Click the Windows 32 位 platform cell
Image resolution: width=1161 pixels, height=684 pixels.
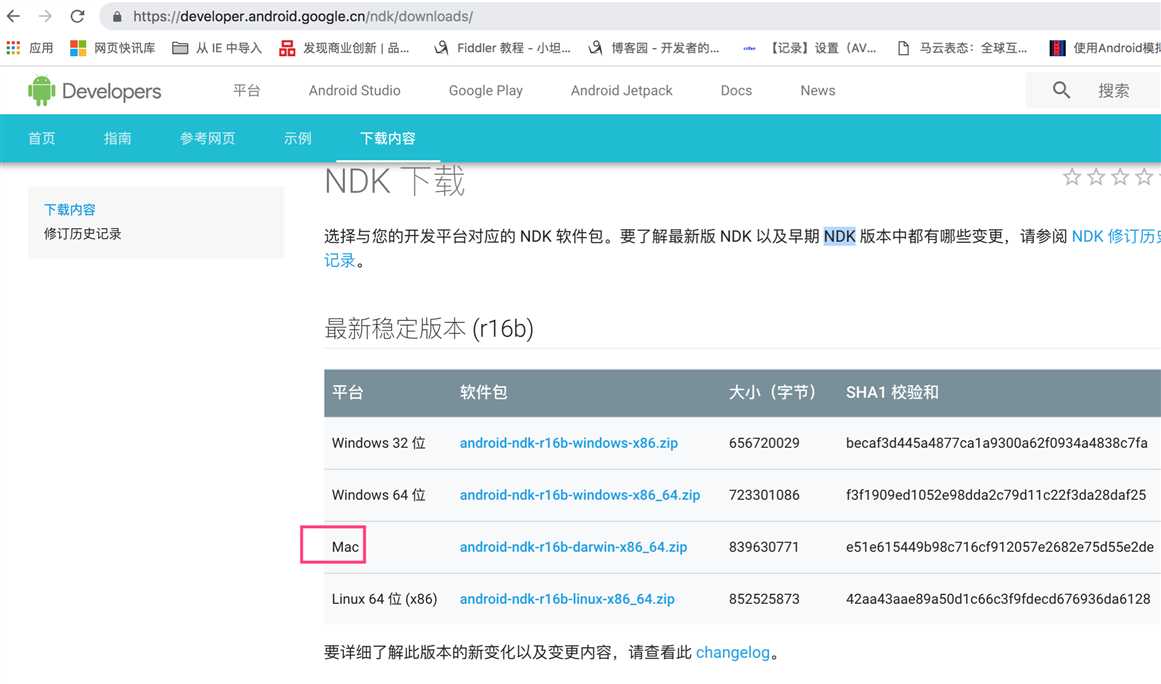tap(378, 443)
